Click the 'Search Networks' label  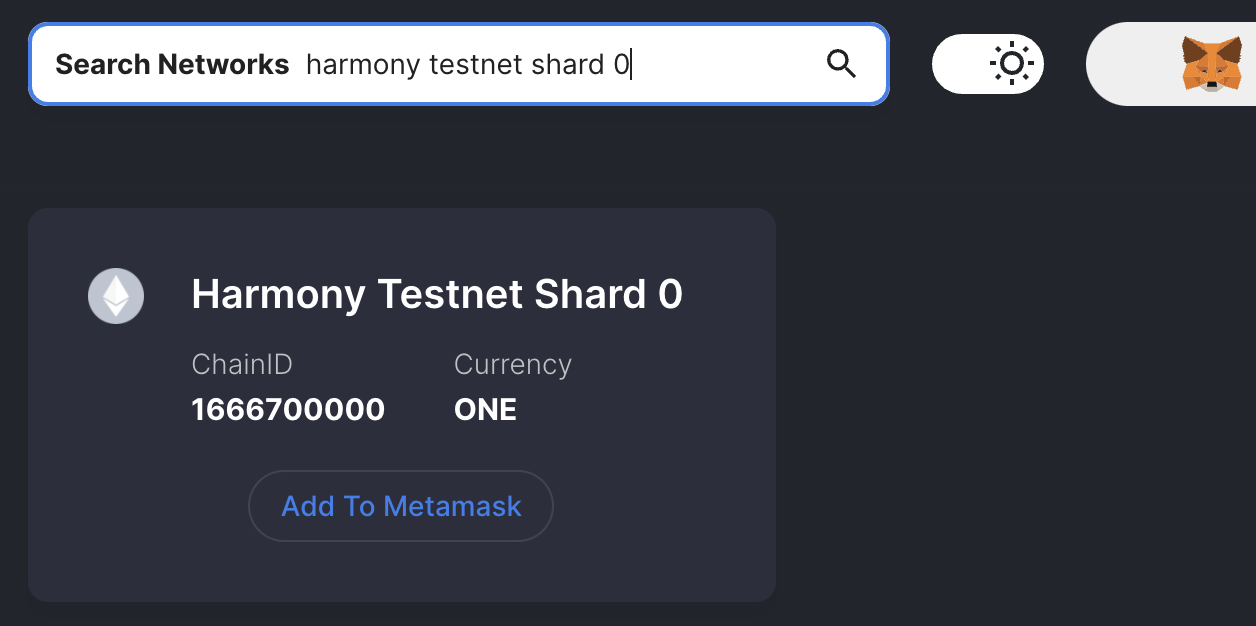pyautogui.click(x=172, y=65)
